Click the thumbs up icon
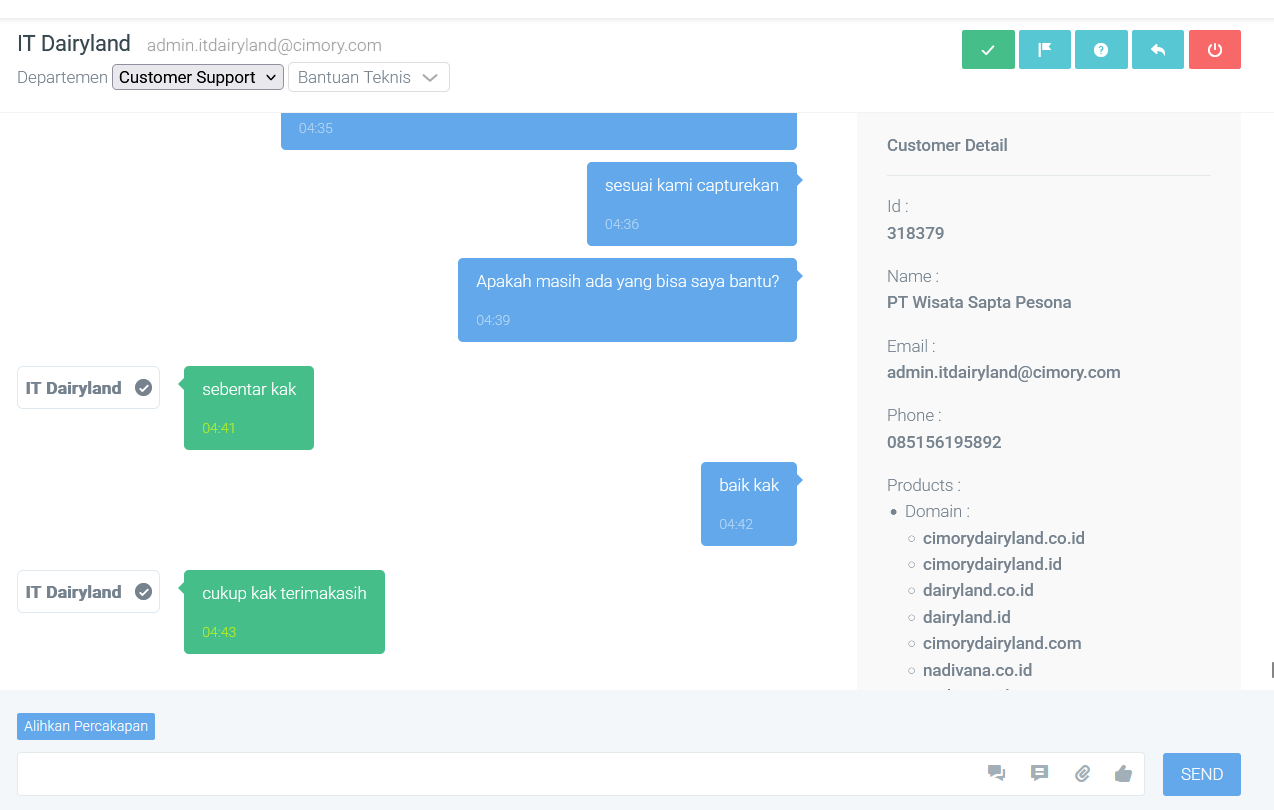This screenshot has height=810, width=1274. (x=1123, y=773)
